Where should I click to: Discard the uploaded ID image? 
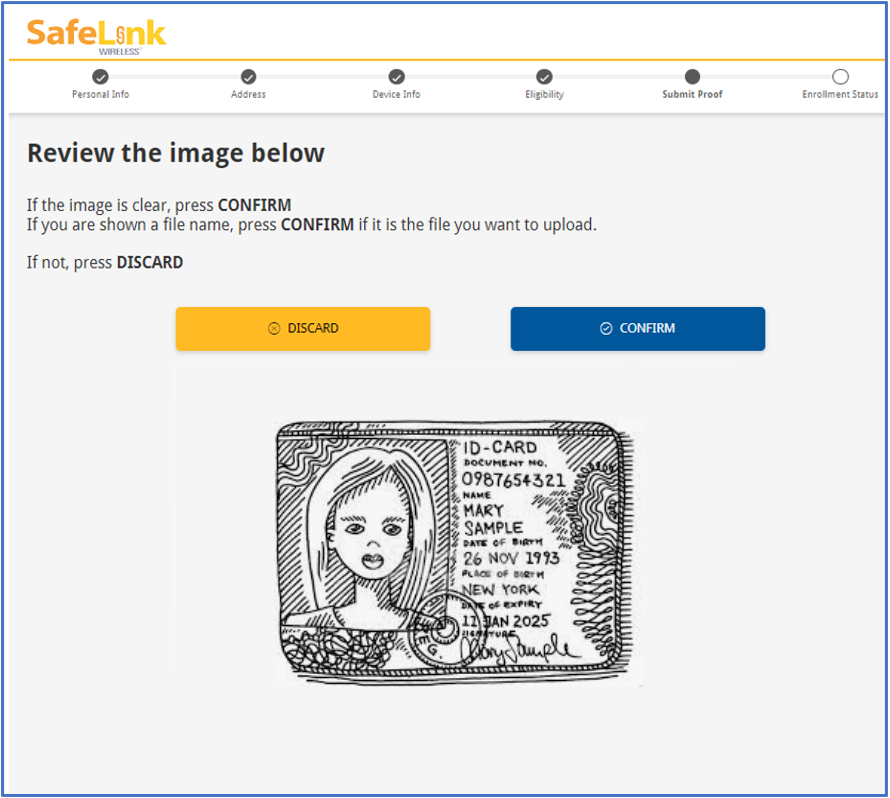(303, 329)
